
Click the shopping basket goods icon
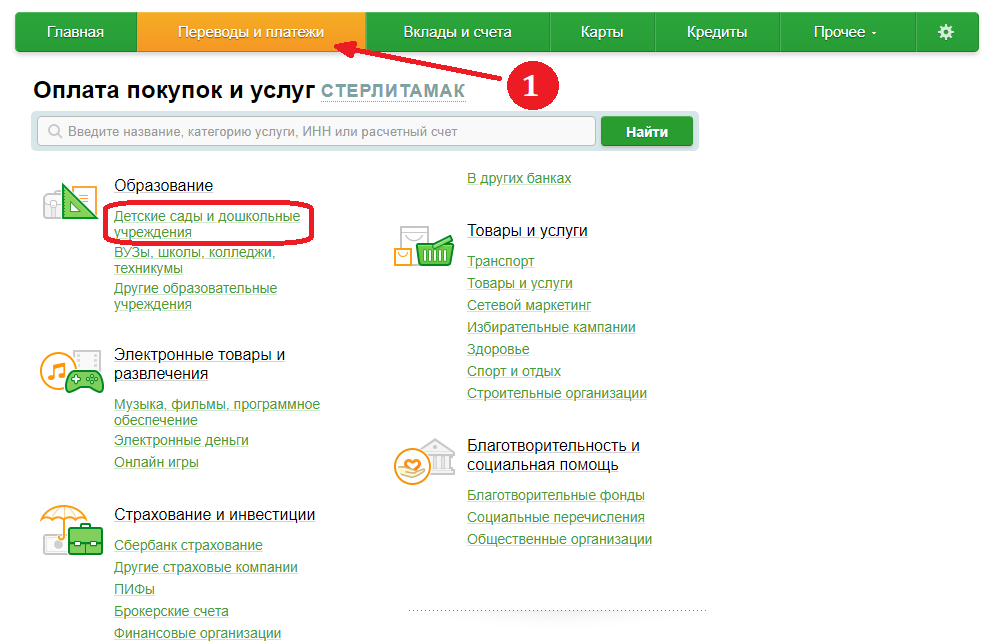click(x=424, y=246)
